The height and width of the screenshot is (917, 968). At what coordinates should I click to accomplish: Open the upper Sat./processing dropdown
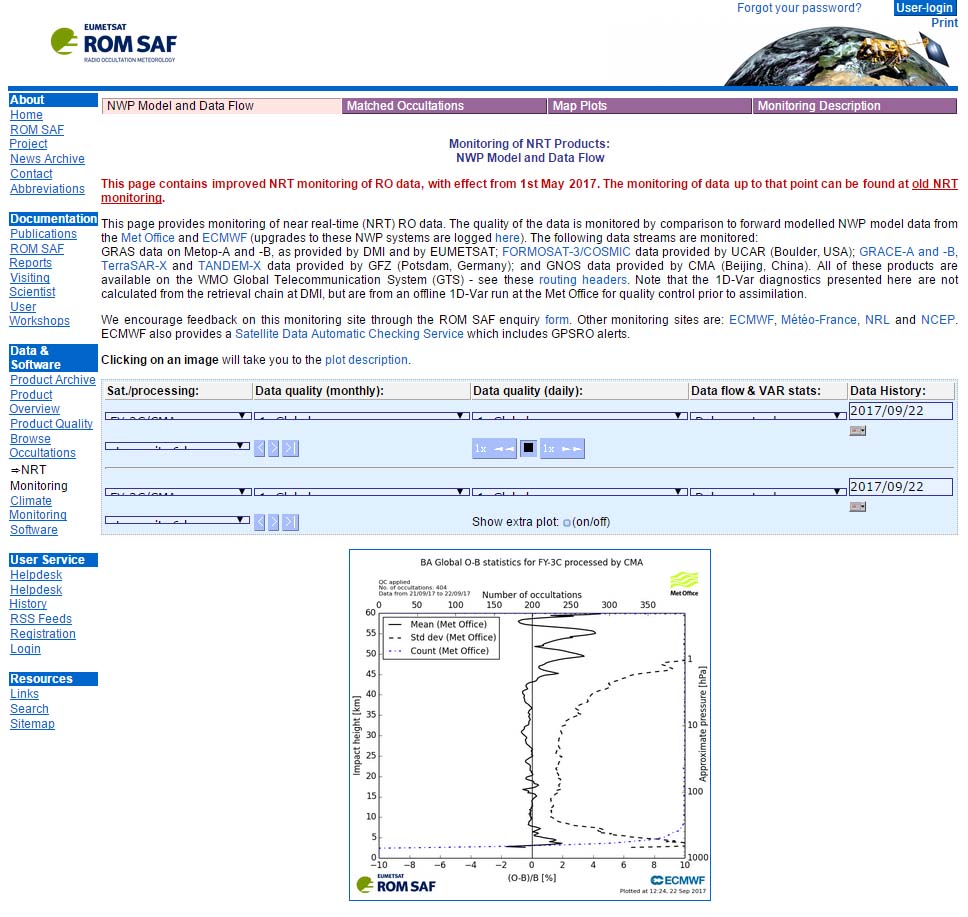click(178, 416)
